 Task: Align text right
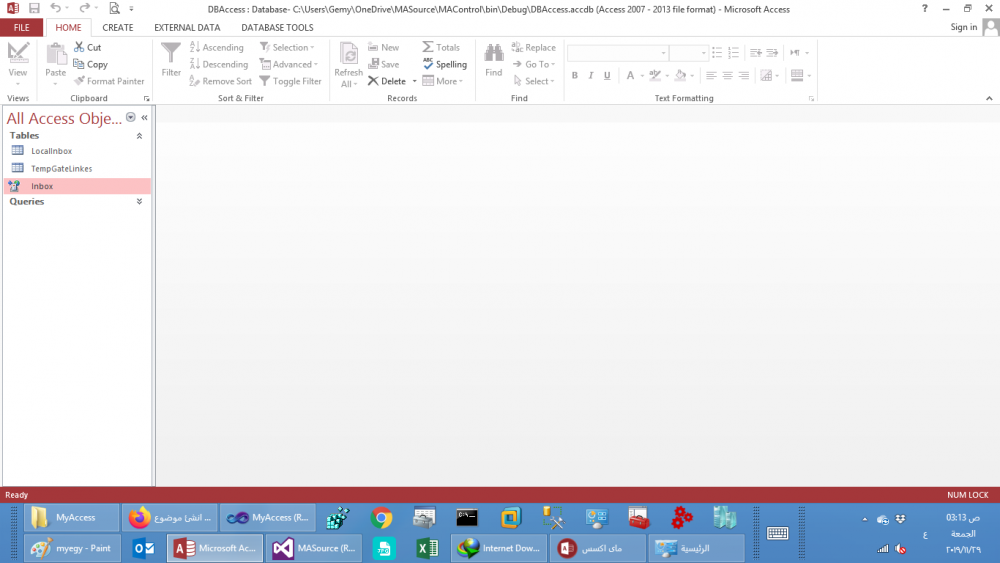(744, 75)
